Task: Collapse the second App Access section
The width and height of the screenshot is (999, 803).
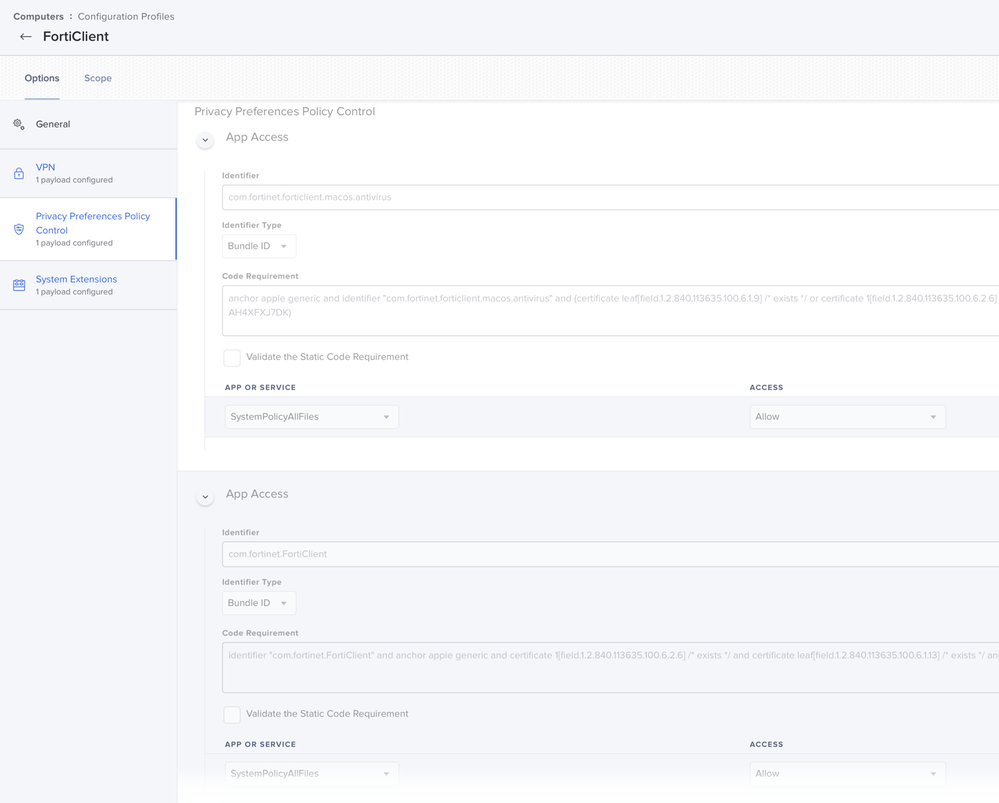Action: (205, 496)
